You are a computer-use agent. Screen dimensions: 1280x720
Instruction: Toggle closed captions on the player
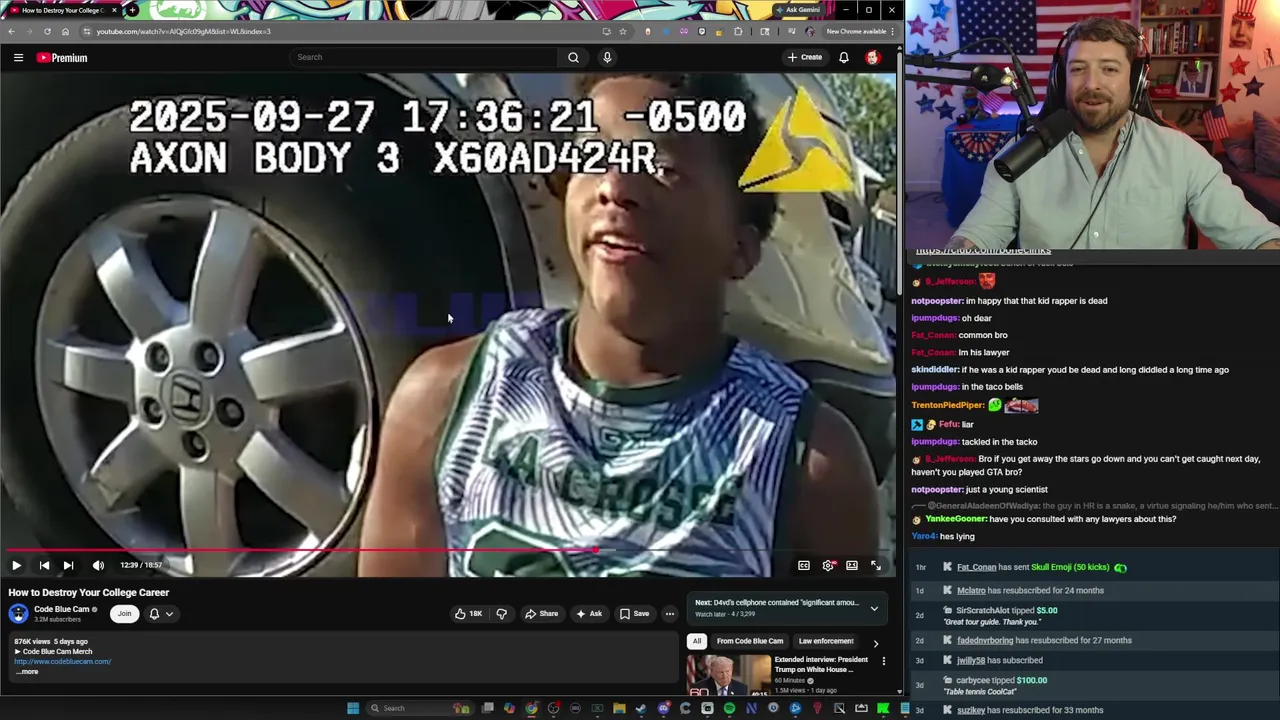pyautogui.click(x=804, y=565)
